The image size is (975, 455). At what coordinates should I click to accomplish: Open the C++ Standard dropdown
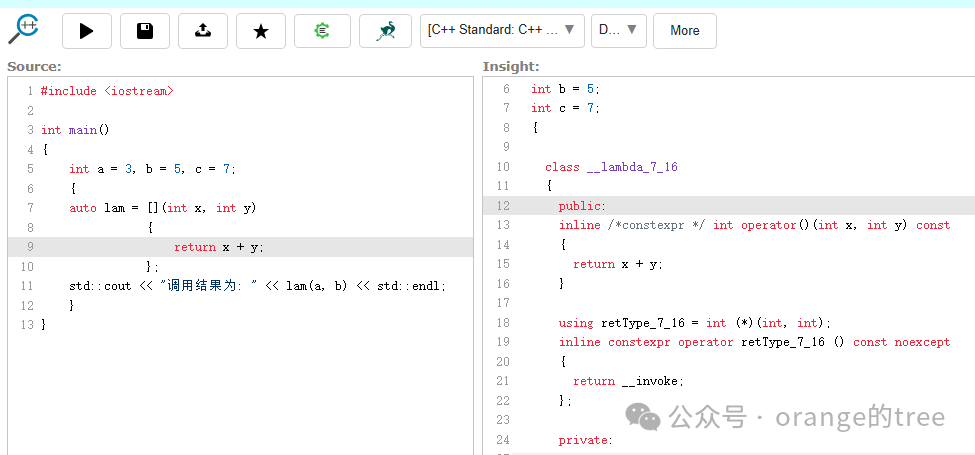(502, 30)
